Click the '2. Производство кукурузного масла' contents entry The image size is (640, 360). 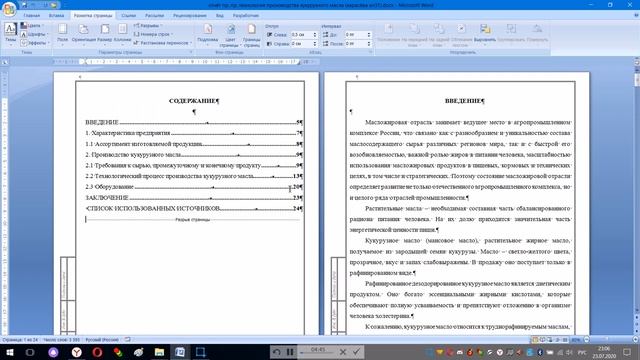tap(194, 155)
